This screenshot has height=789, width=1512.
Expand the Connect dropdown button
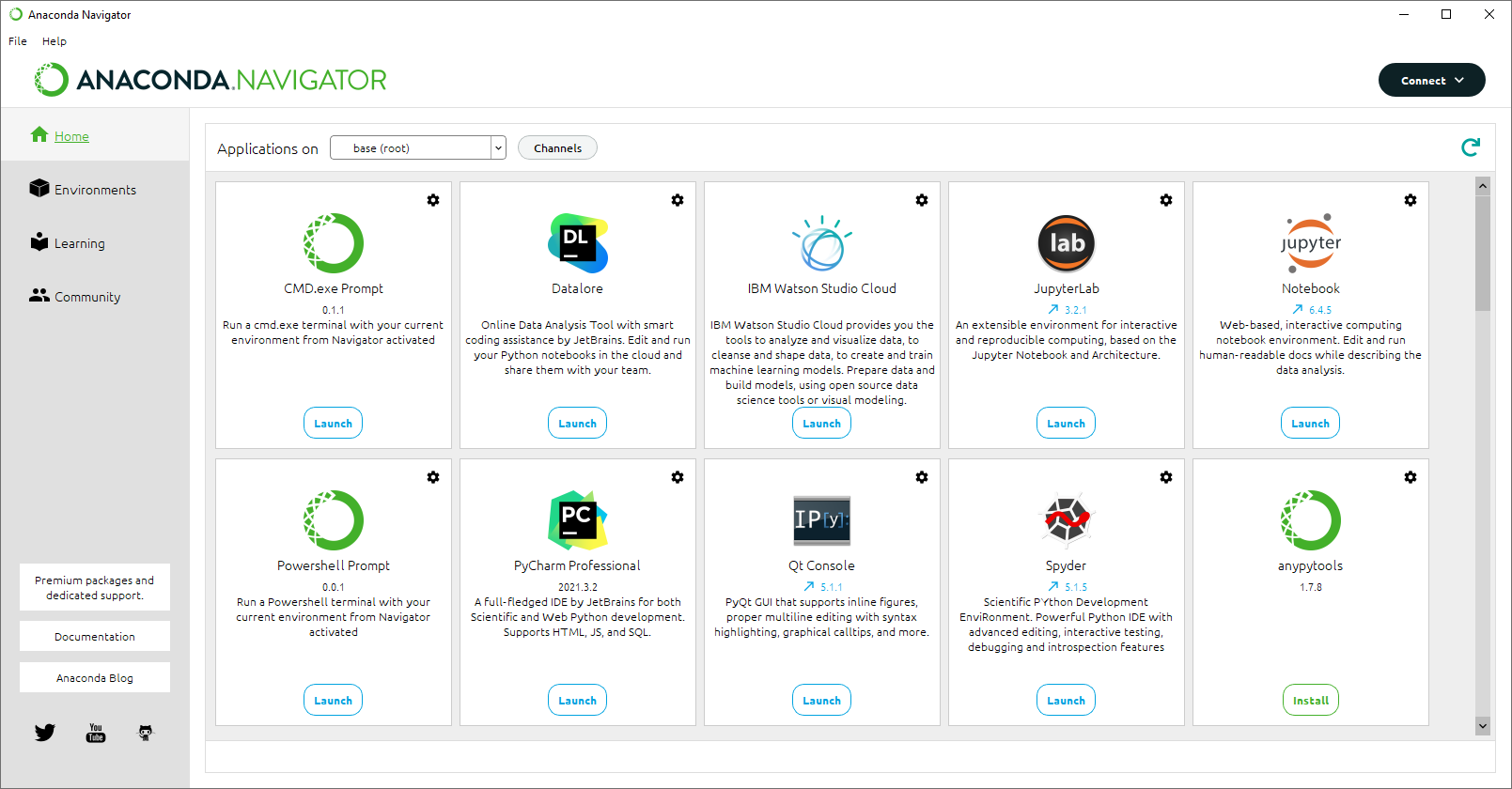coord(1432,80)
